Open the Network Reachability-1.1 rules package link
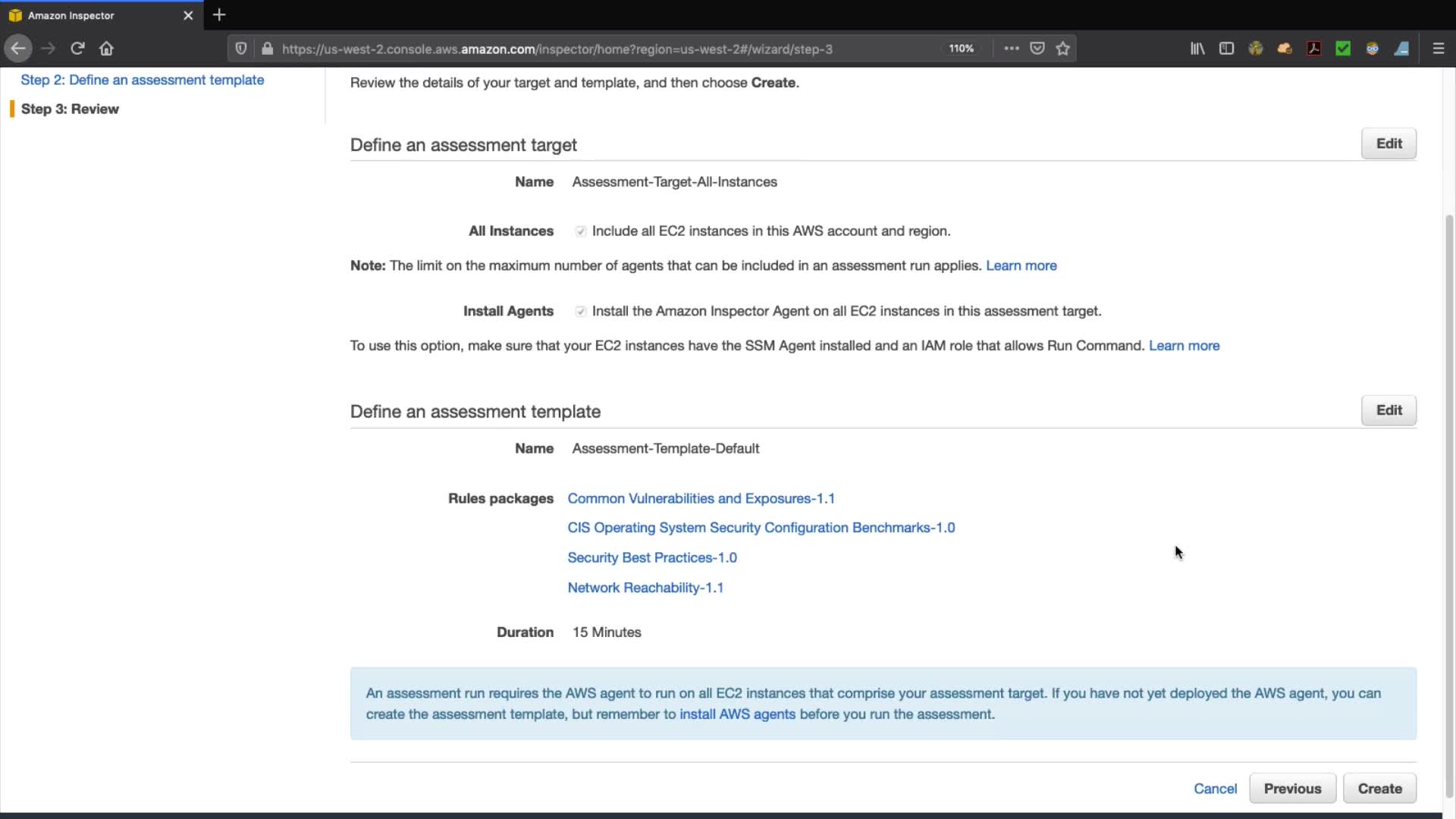Viewport: 1456px width, 819px height. tap(645, 588)
